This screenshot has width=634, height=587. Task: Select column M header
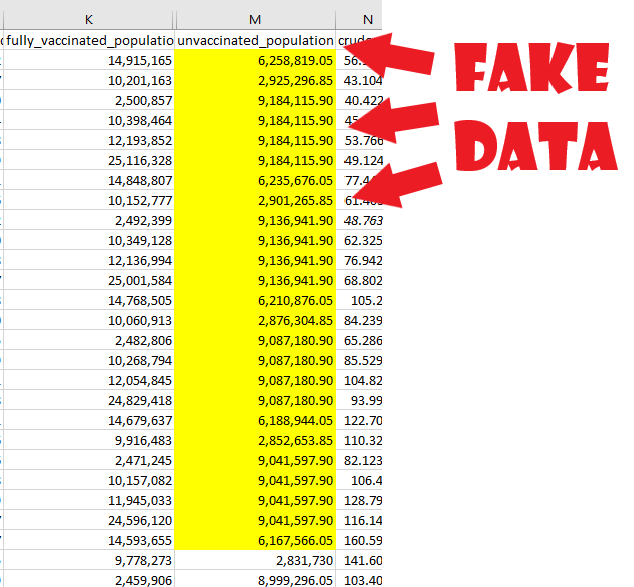click(255, 19)
